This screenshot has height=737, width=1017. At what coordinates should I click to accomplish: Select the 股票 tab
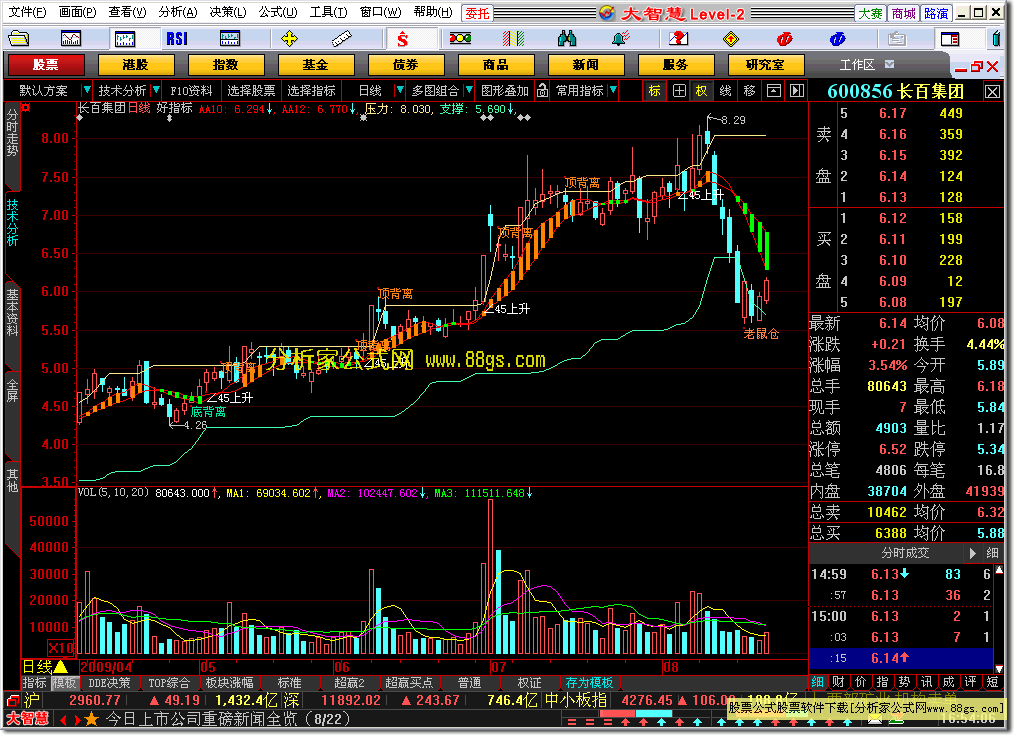click(x=45, y=65)
